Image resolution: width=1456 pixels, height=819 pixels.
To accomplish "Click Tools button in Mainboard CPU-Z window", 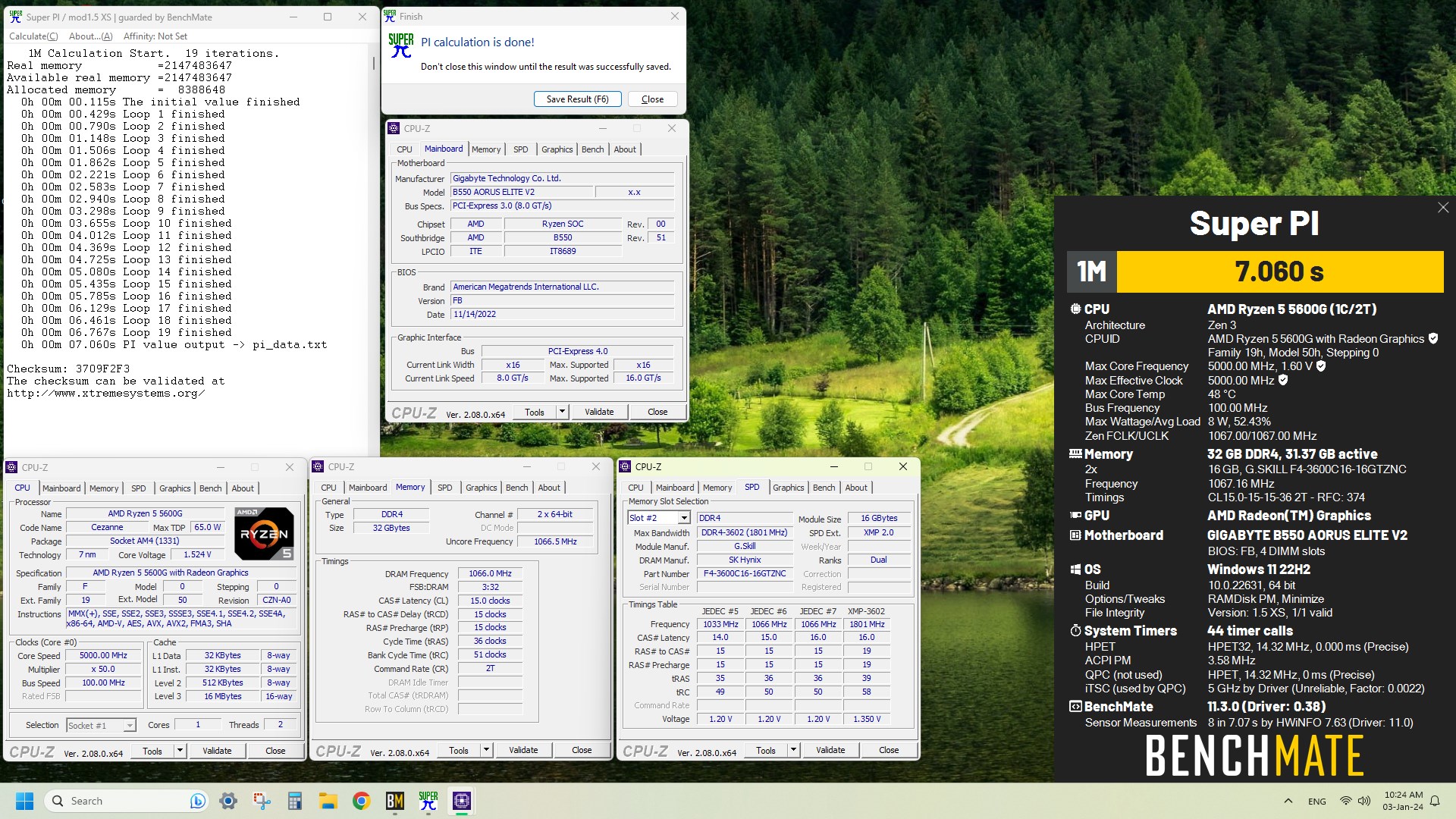I will pyautogui.click(x=535, y=412).
